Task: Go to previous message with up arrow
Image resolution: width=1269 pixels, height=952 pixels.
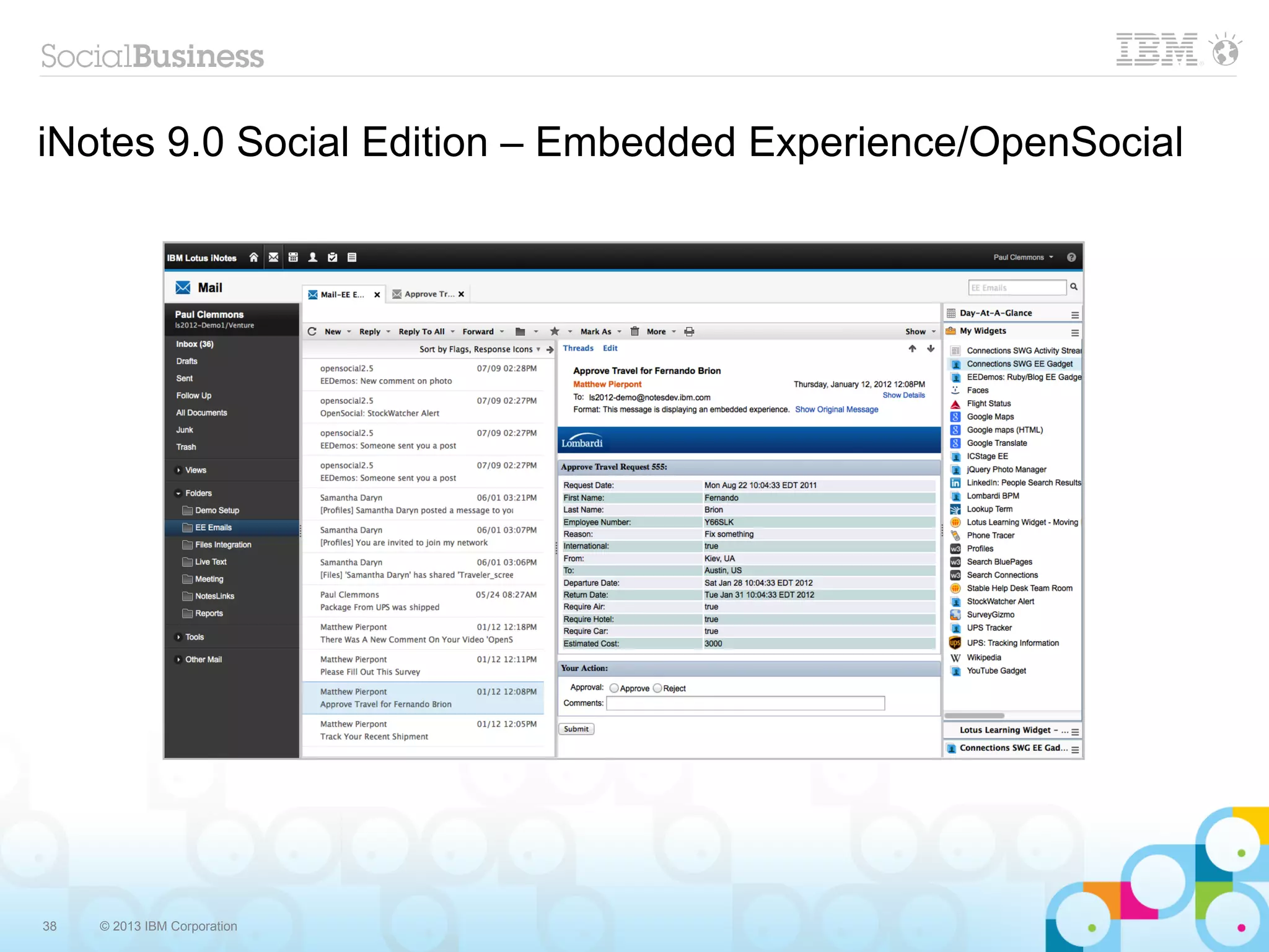Action: 912,349
